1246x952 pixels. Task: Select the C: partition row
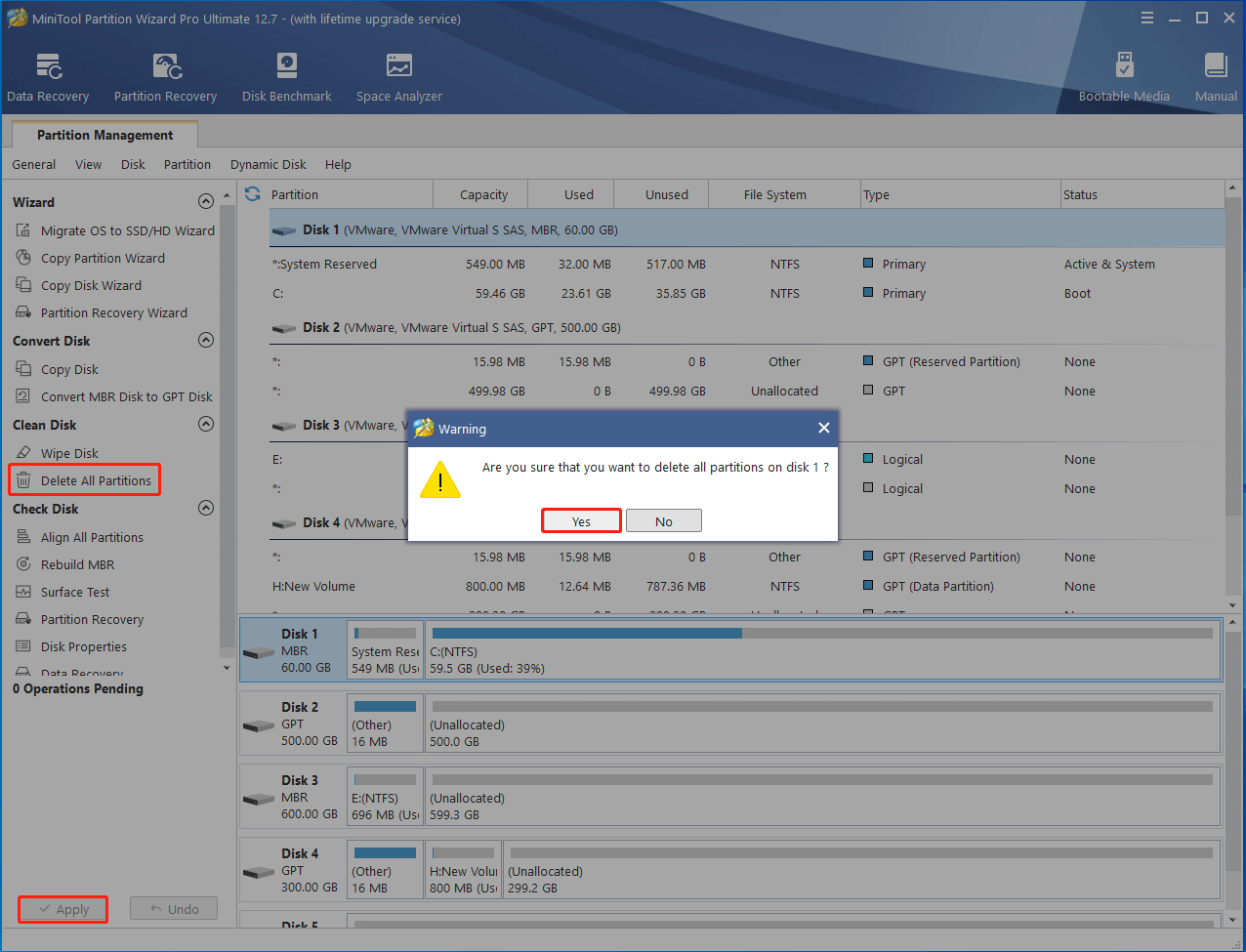click(x=747, y=293)
